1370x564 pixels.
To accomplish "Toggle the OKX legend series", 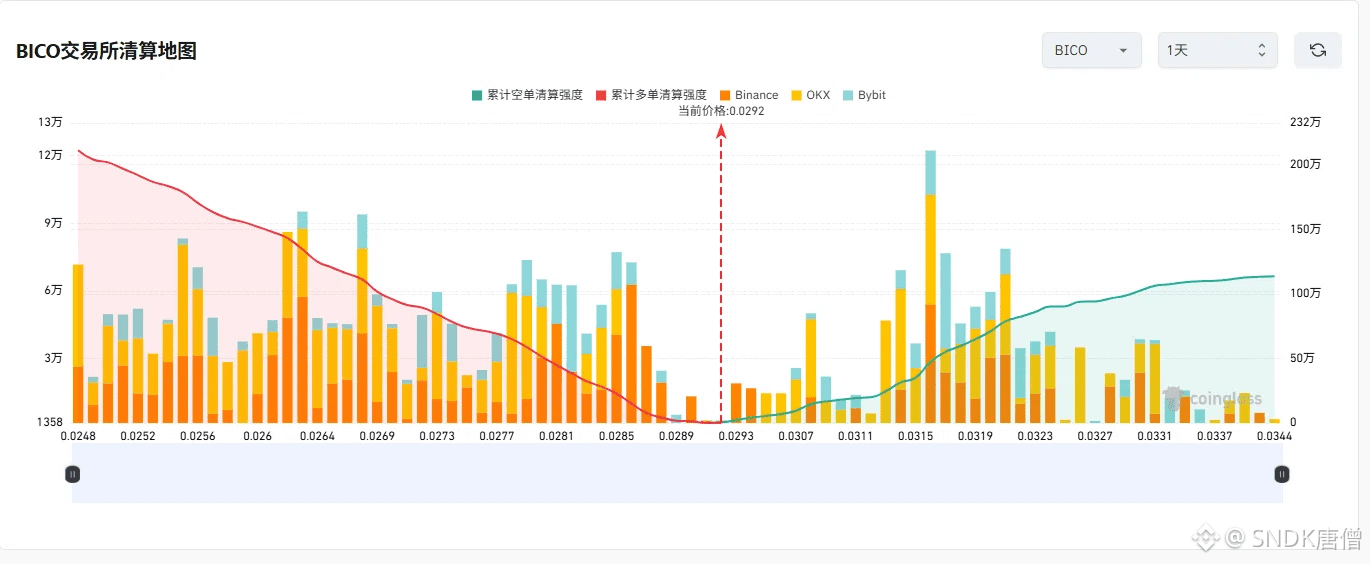I will click(810, 95).
